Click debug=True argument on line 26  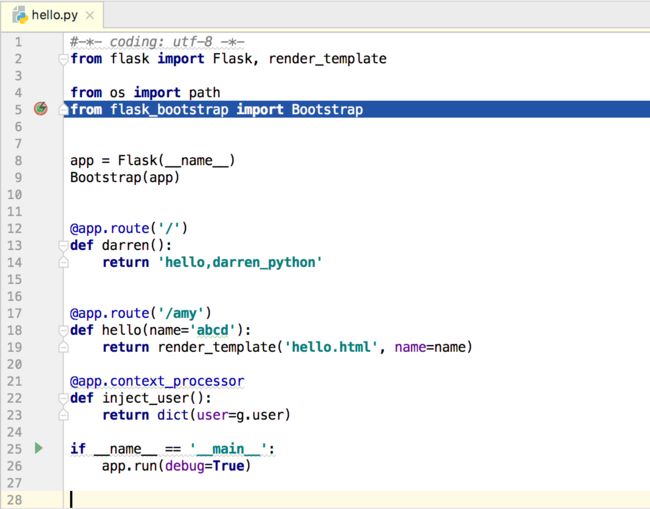(x=205, y=466)
